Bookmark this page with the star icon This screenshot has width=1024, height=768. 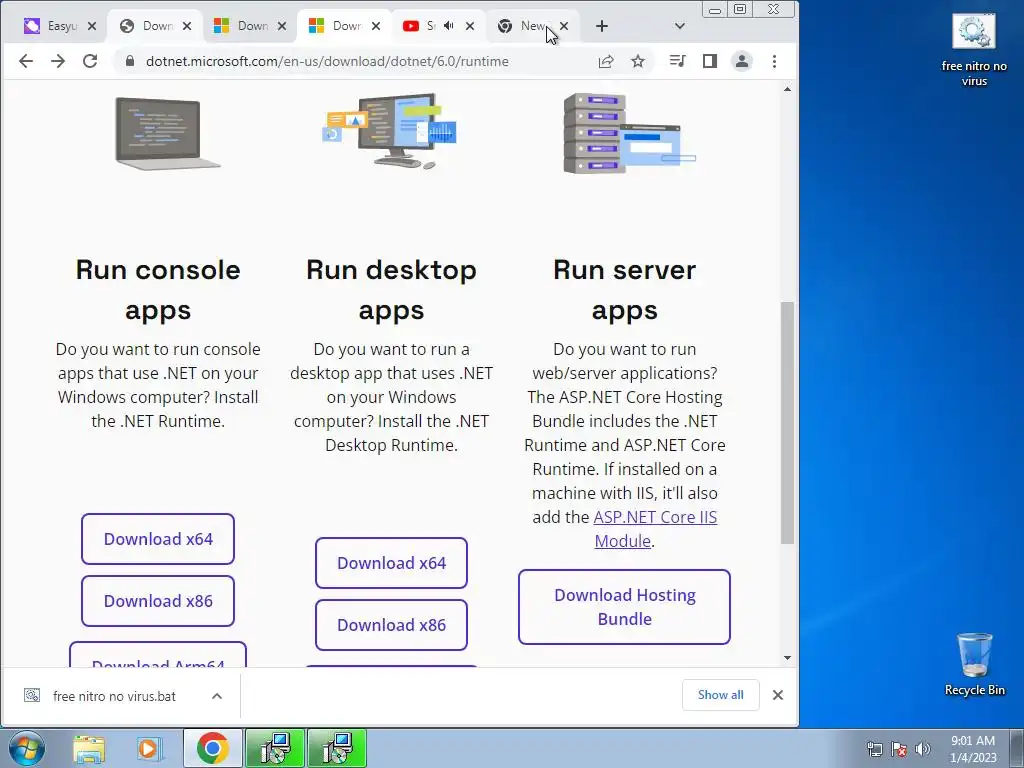point(638,61)
